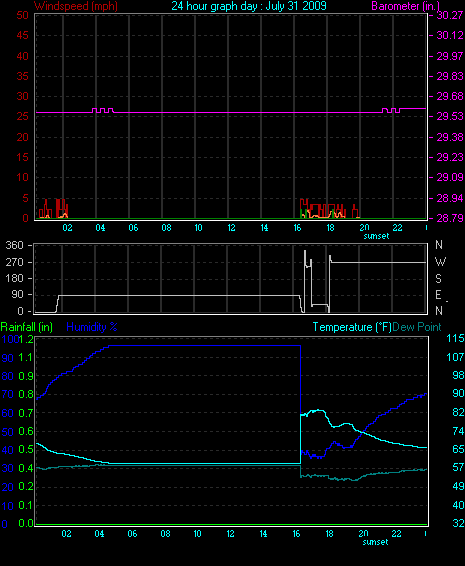Click the sunset marker under bottom graph
This screenshot has width=465, height=566.
click(375, 542)
